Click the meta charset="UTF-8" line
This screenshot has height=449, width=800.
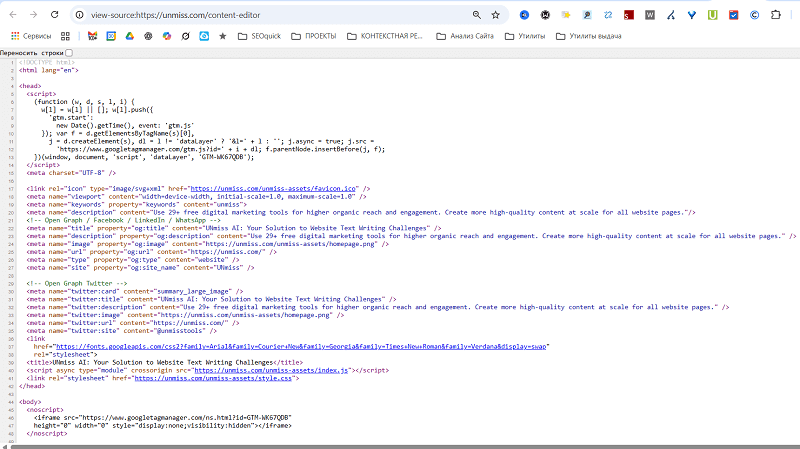[71, 173]
